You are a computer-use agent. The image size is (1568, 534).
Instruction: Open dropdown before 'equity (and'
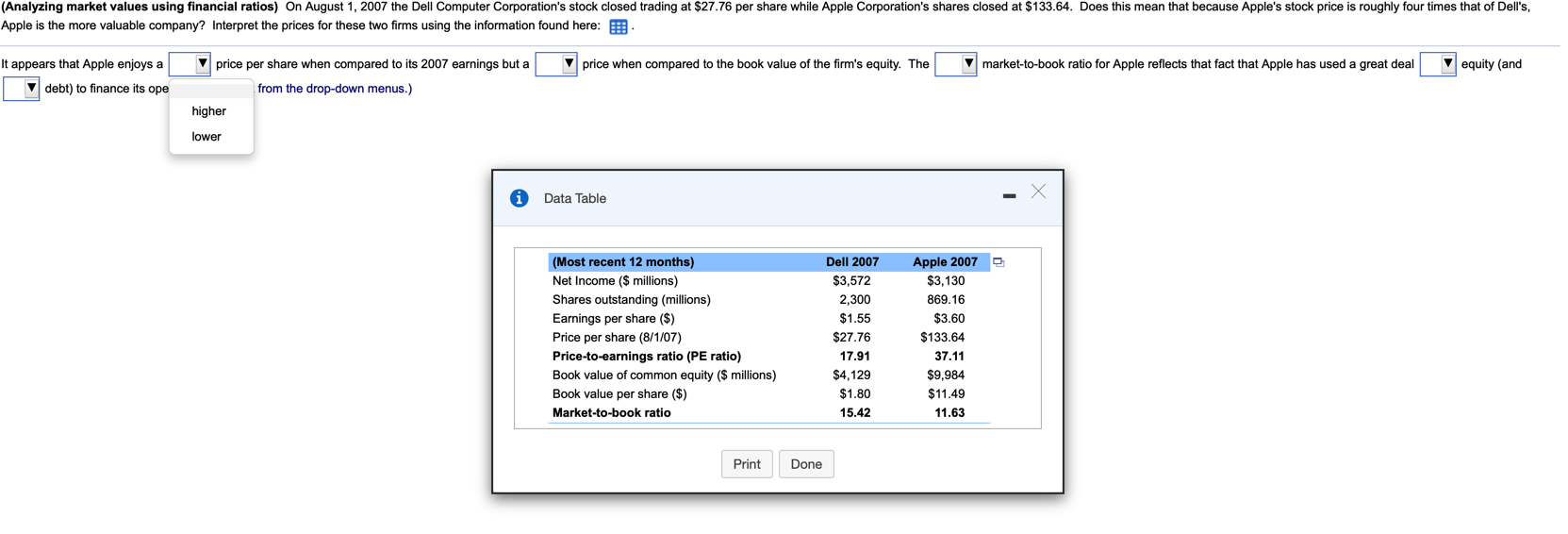pyautogui.click(x=1439, y=64)
